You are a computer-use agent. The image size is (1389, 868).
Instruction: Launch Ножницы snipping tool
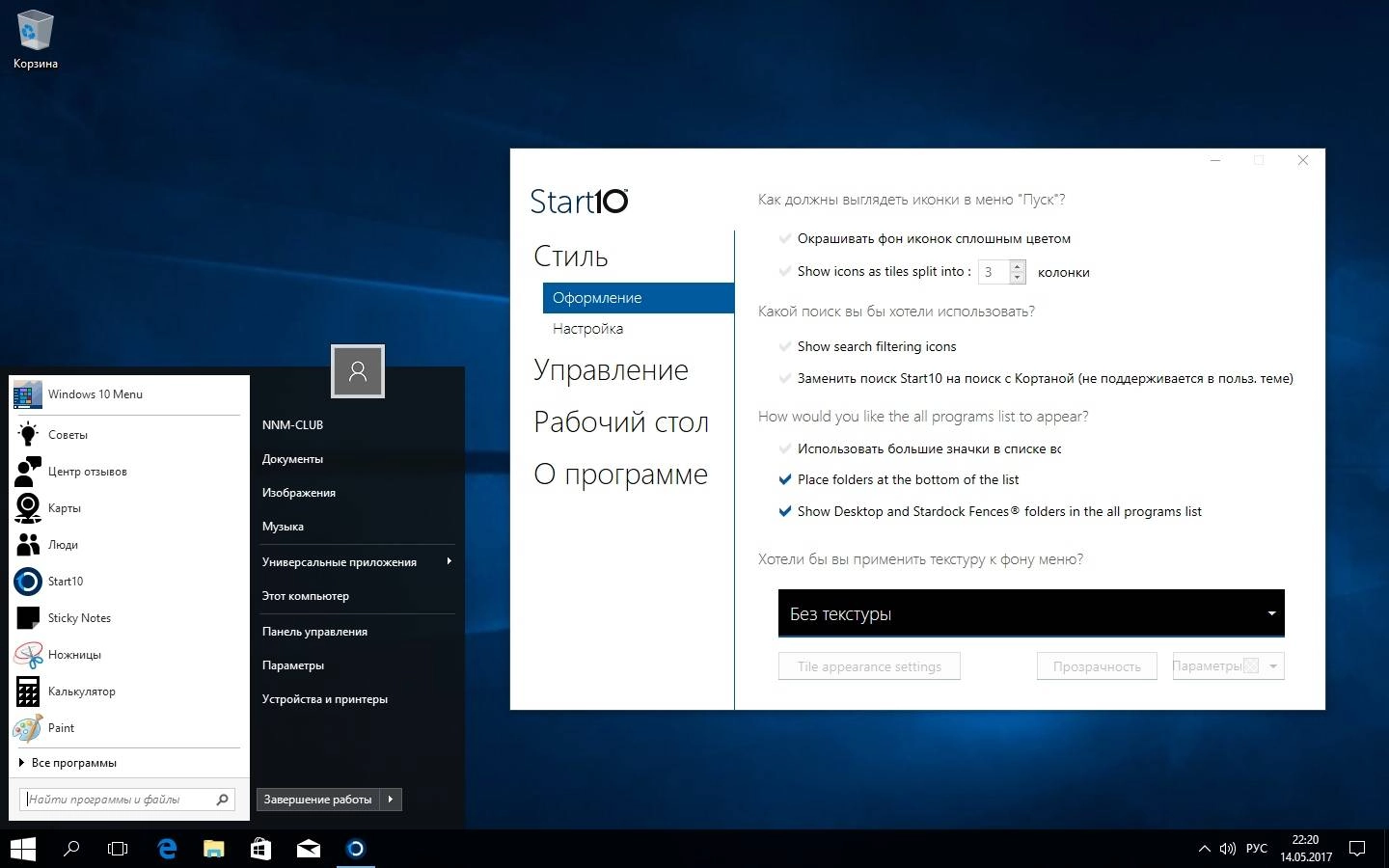coord(129,655)
